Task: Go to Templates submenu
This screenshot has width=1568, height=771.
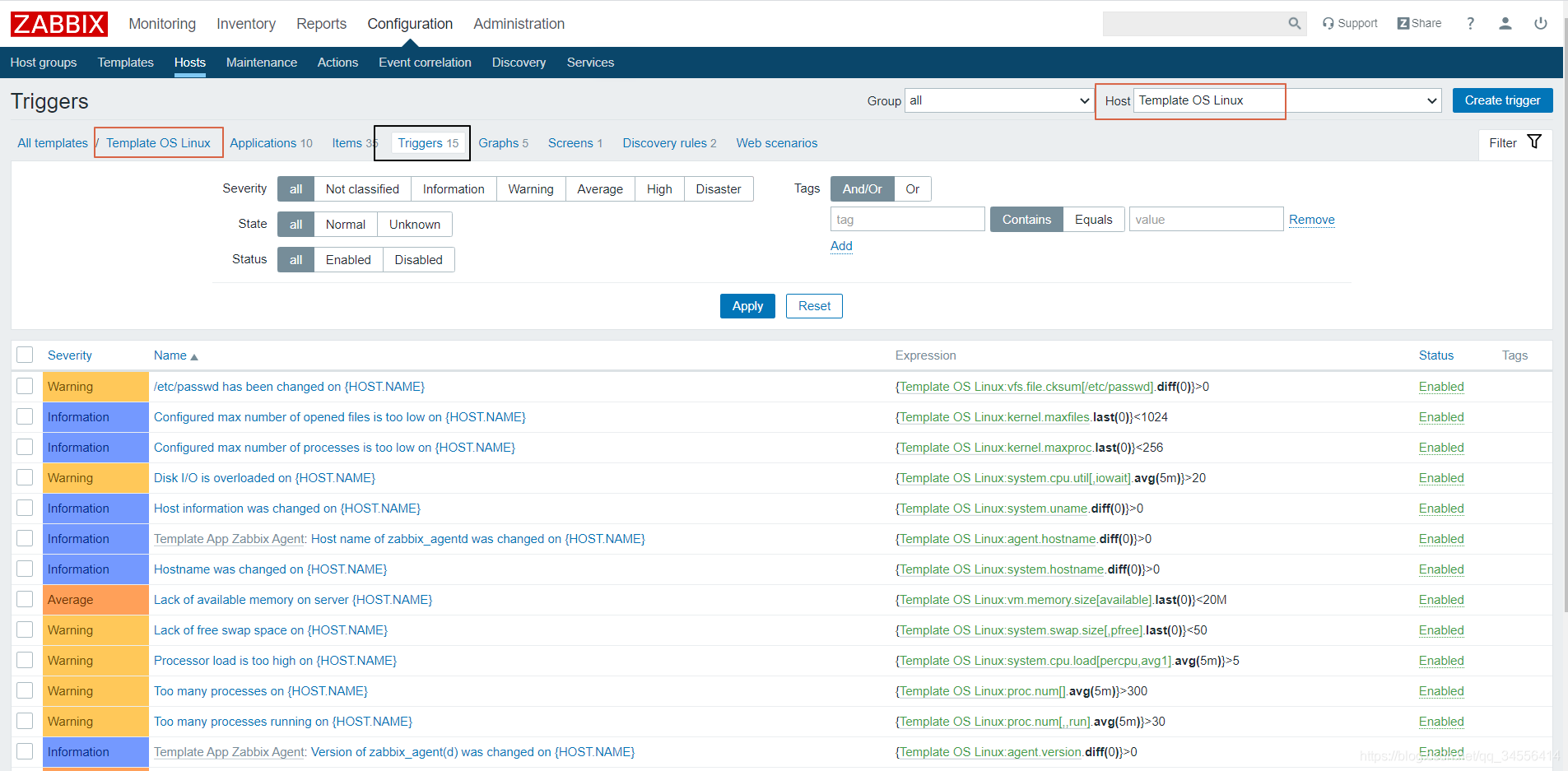Action: (x=125, y=63)
